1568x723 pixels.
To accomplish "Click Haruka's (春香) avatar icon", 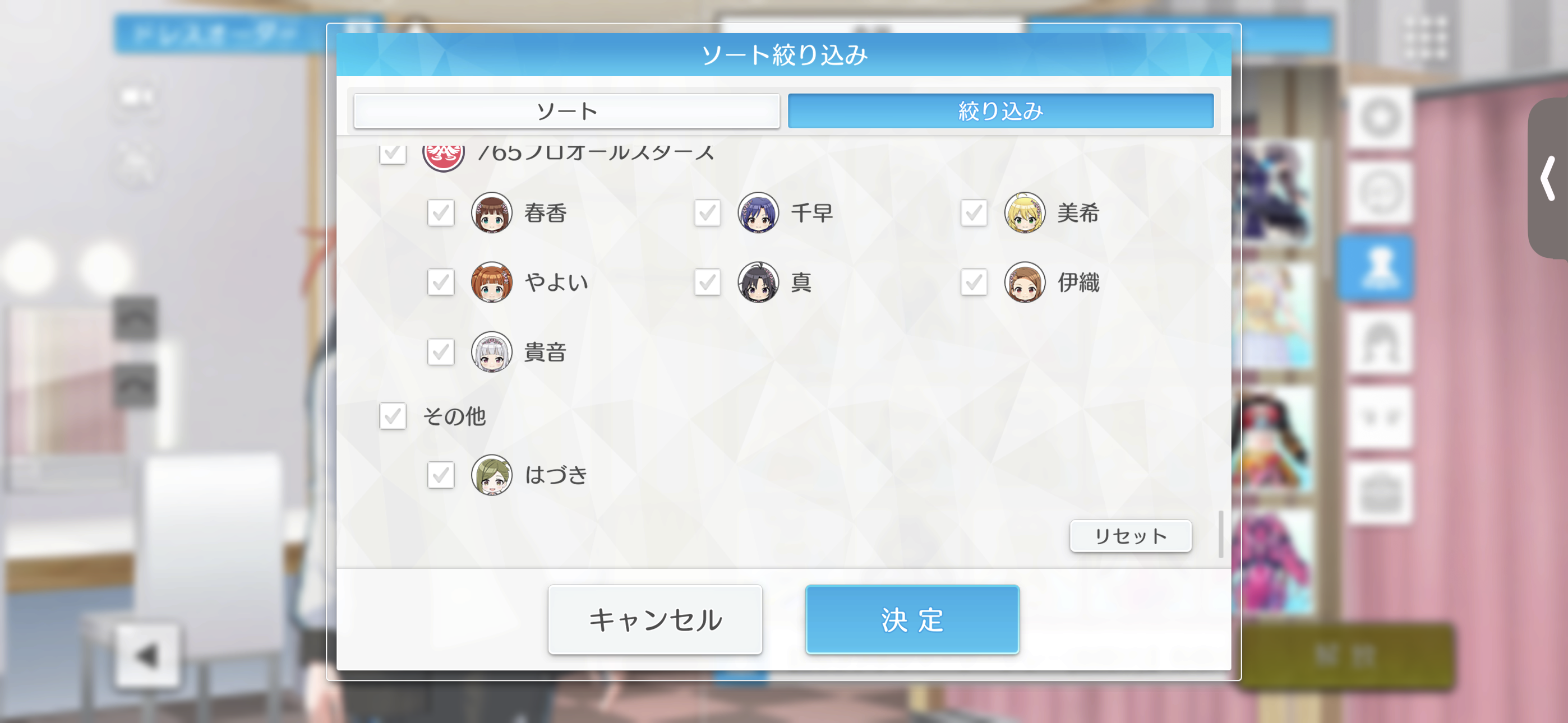I will [x=491, y=213].
